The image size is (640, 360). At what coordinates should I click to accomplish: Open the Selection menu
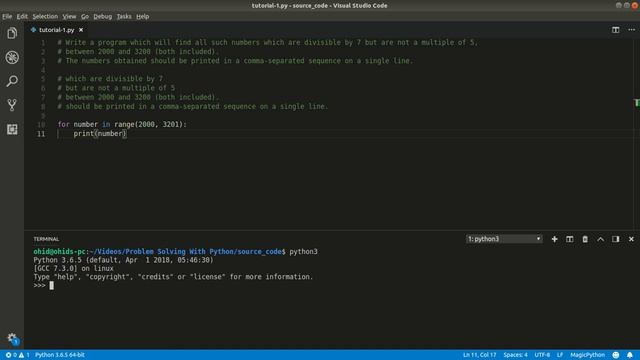(45, 16)
